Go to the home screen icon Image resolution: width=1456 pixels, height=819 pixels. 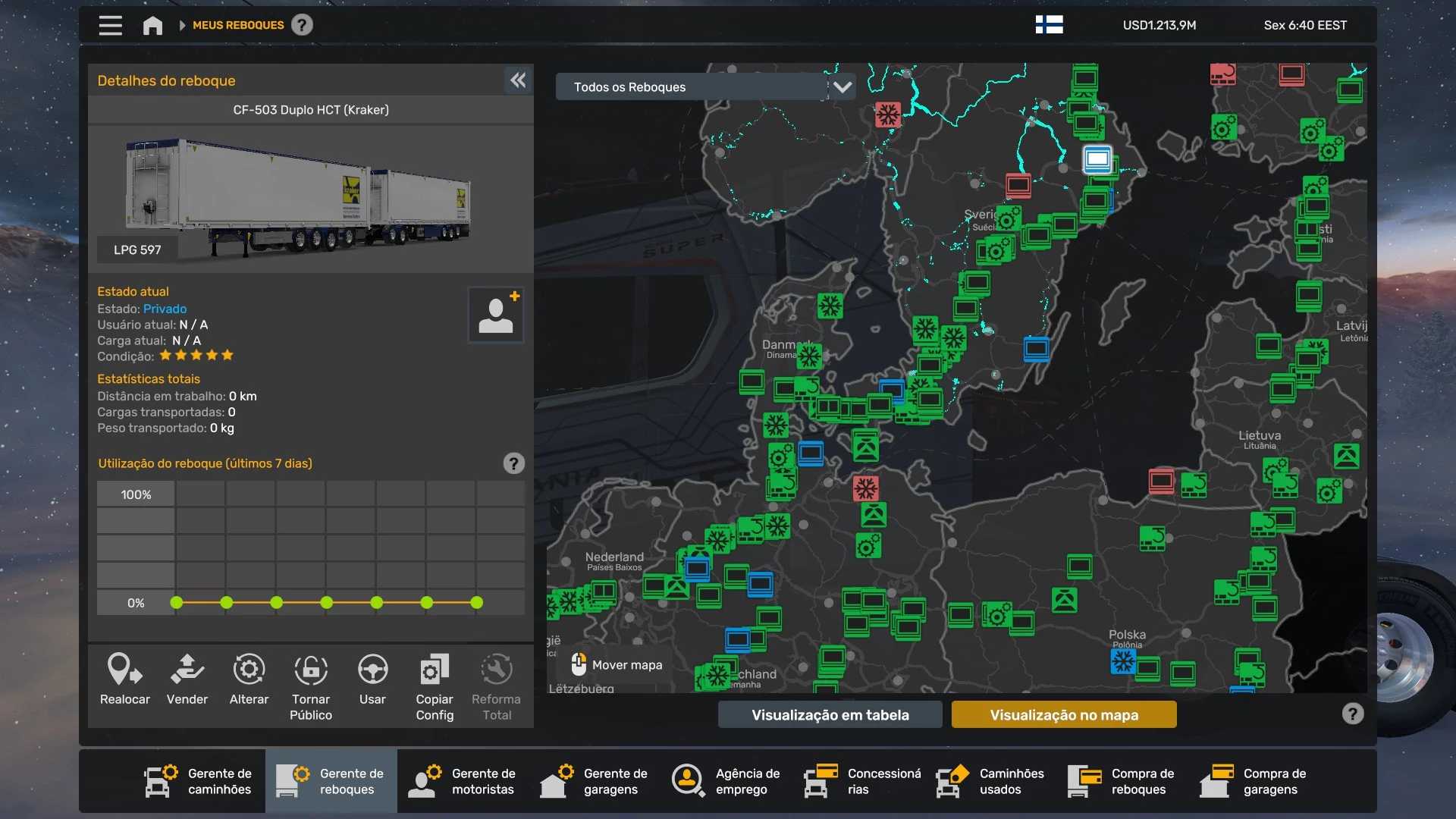pos(152,25)
